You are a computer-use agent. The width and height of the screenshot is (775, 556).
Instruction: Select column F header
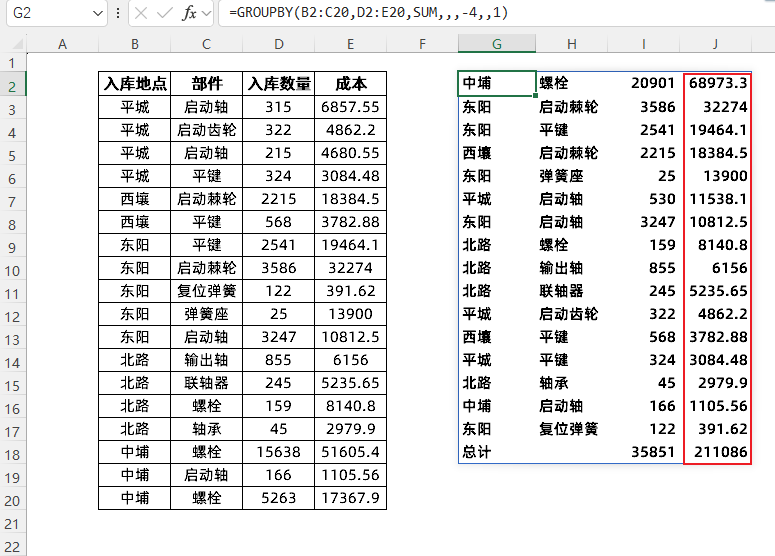coord(423,44)
